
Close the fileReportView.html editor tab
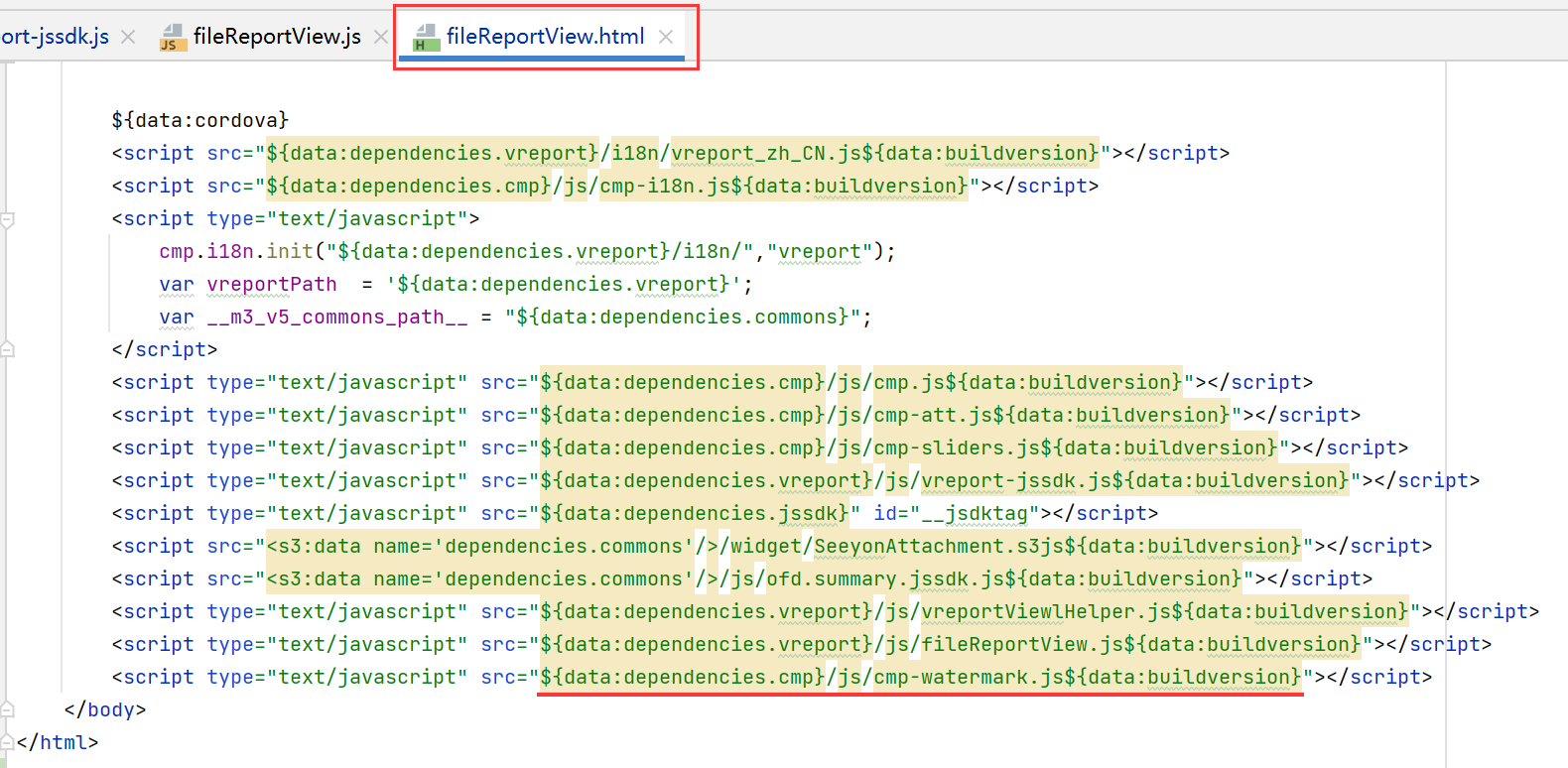tap(666, 37)
